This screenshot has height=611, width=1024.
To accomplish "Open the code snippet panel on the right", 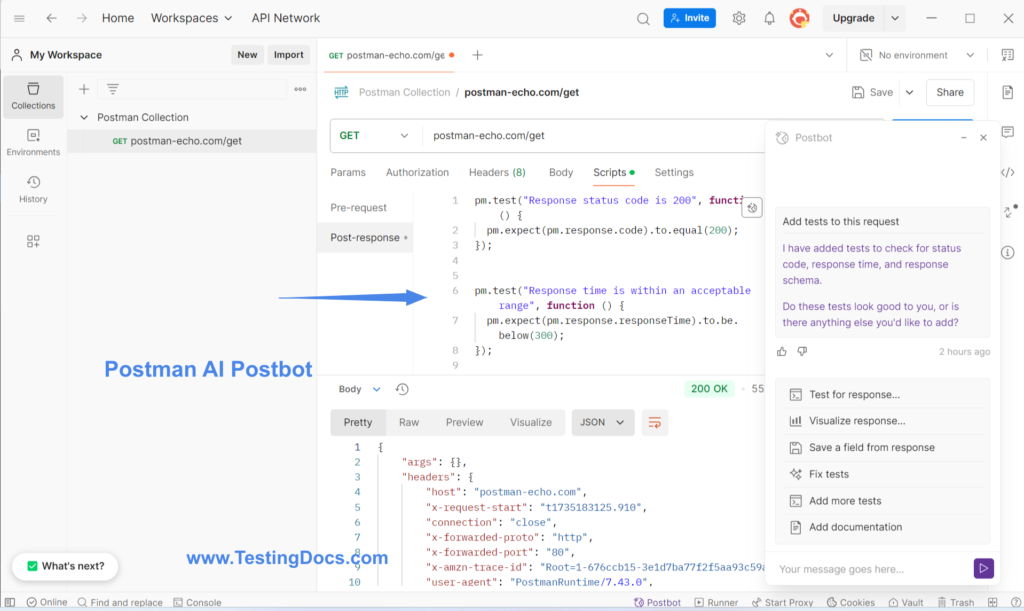I will [x=1008, y=172].
